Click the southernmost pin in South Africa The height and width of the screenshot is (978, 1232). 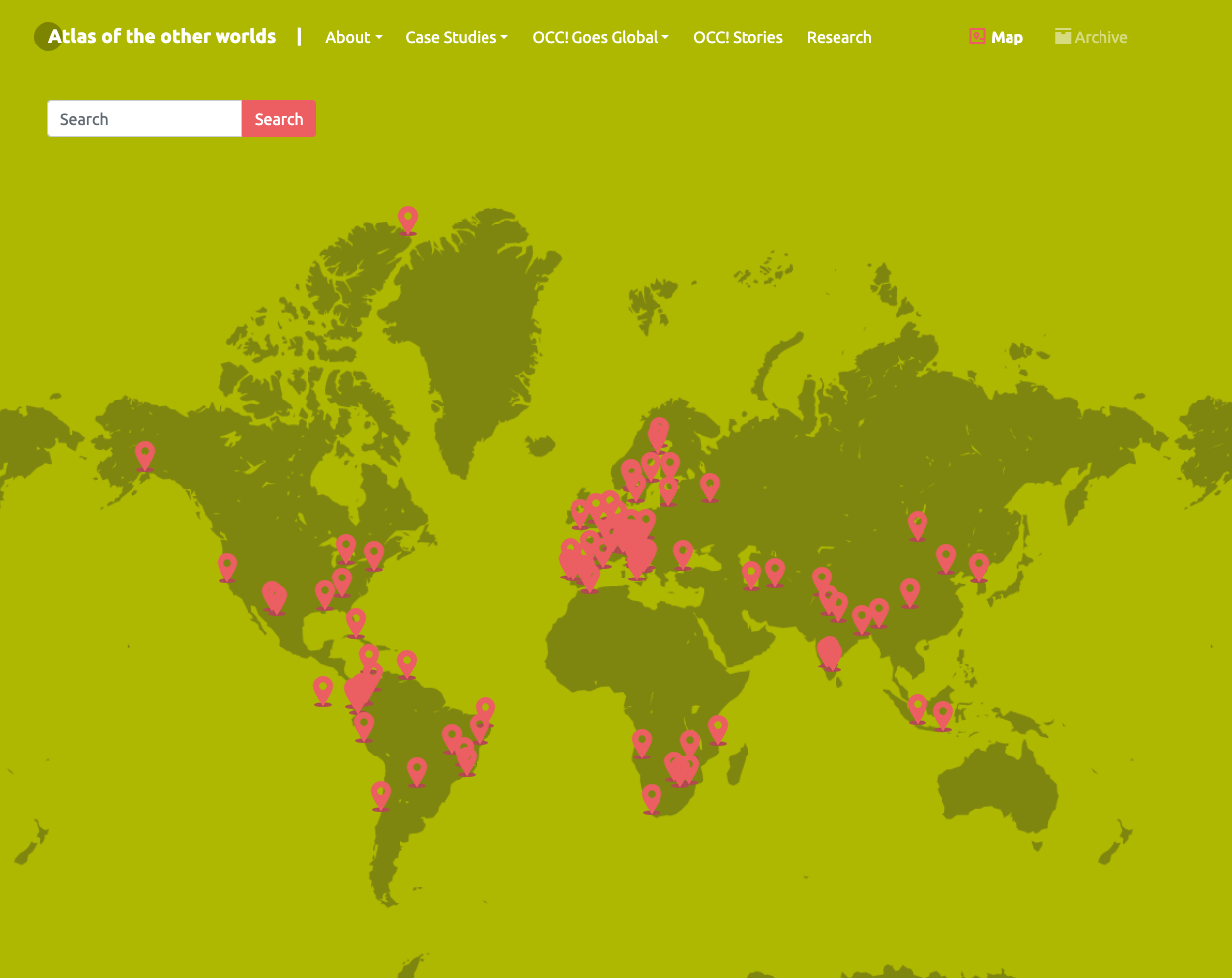[652, 796]
